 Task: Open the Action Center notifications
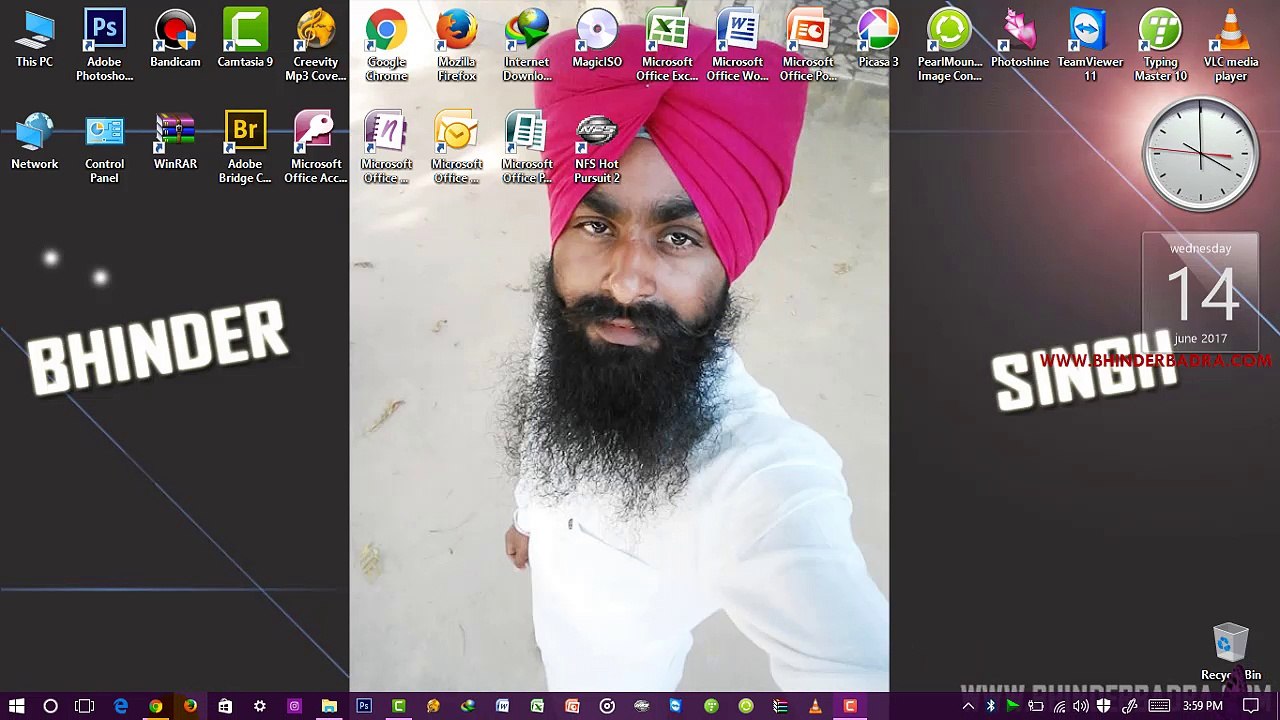(x=1251, y=706)
